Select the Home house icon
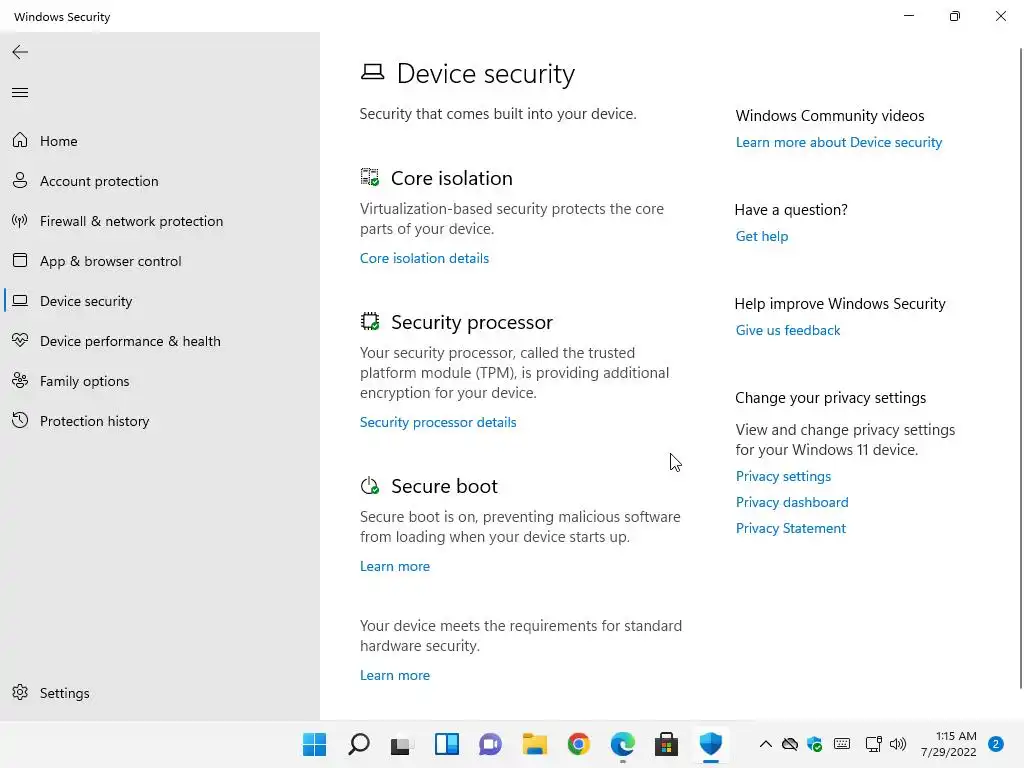Screen dimensions: 1024x768 tap(20, 140)
